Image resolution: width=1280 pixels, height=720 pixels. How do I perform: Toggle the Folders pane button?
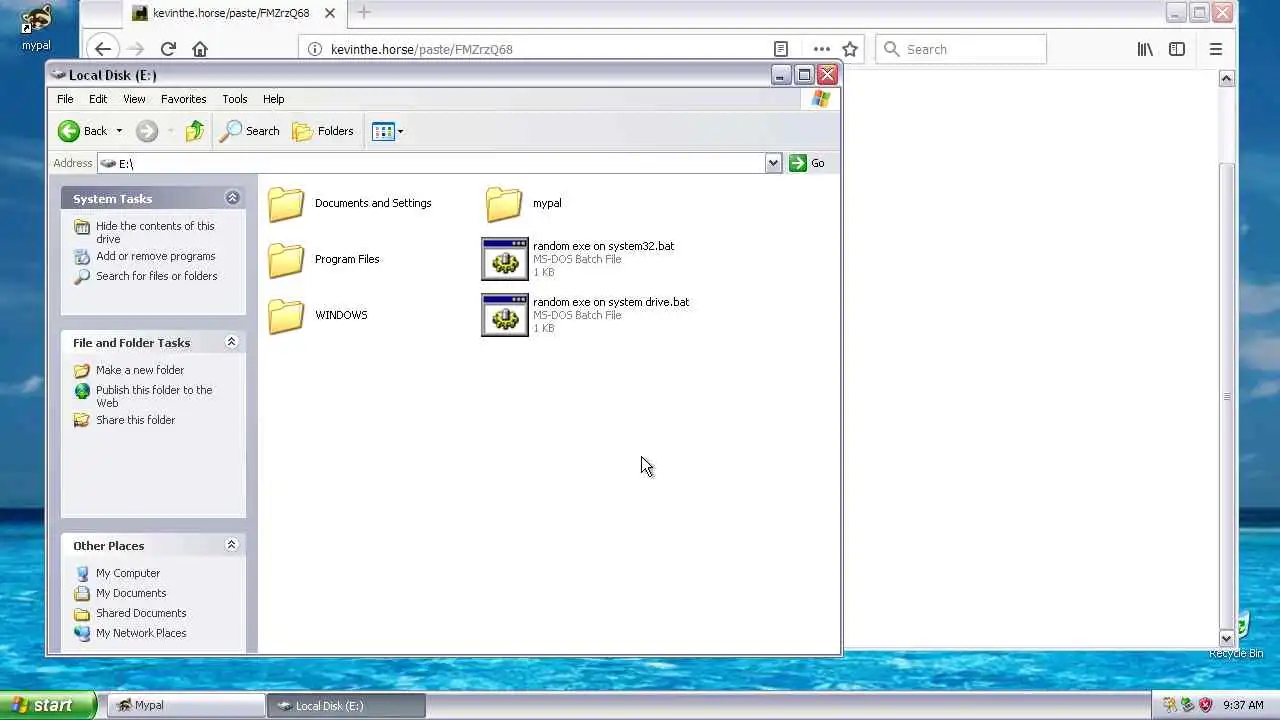point(323,131)
